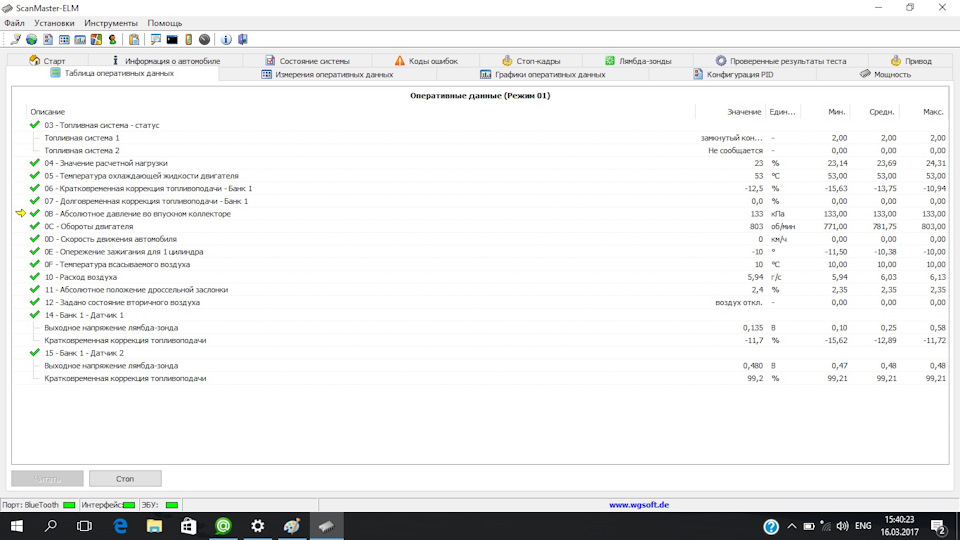Screen dimensions: 960x540
Task: Switch to Конфигурация PID tab
Action: tap(733, 74)
